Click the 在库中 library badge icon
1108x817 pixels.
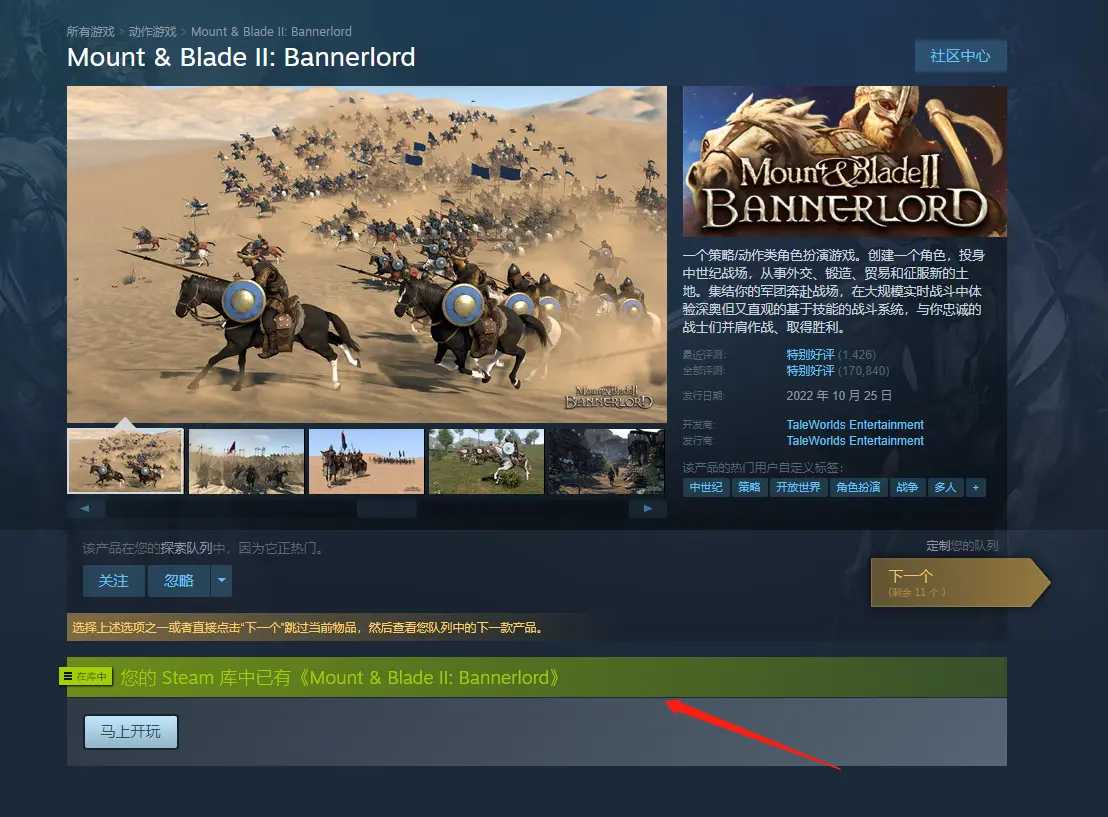86,676
